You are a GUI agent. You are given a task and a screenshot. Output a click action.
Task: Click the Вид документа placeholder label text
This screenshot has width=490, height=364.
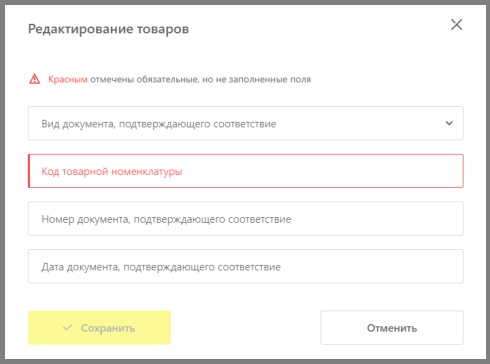159,124
